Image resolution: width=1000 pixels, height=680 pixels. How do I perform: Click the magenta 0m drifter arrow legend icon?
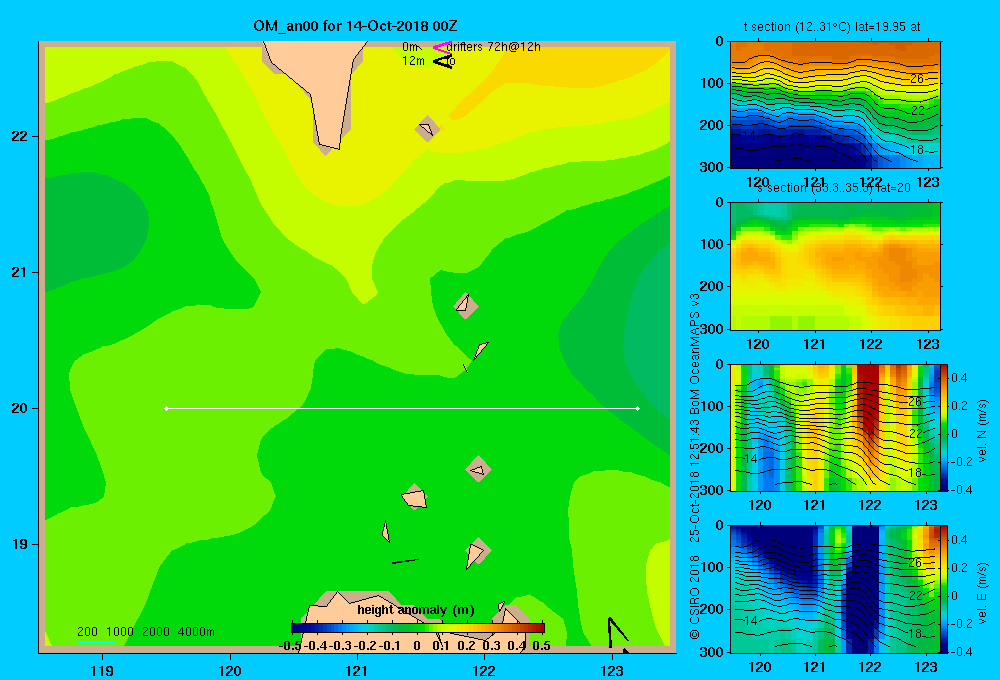click(441, 47)
